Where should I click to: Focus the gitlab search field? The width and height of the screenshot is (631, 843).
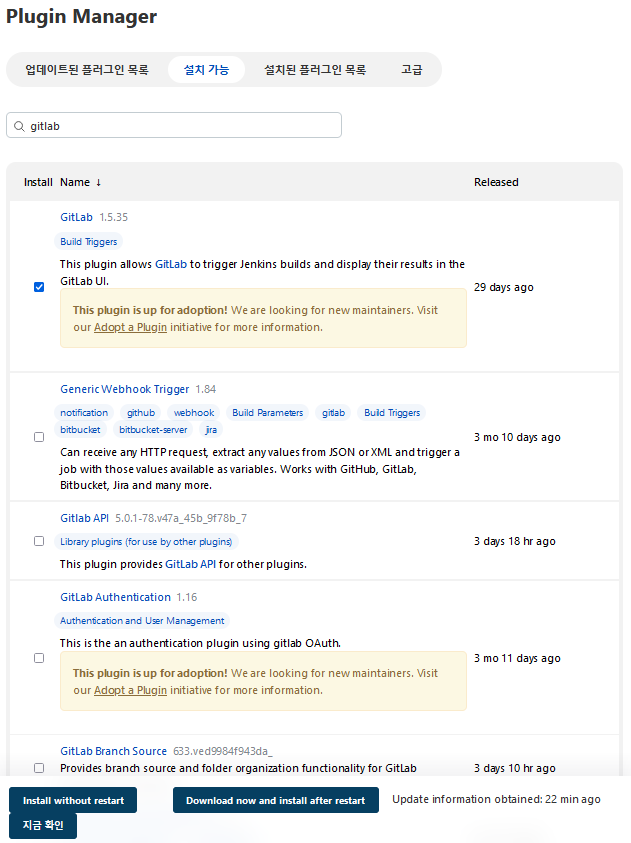174,125
